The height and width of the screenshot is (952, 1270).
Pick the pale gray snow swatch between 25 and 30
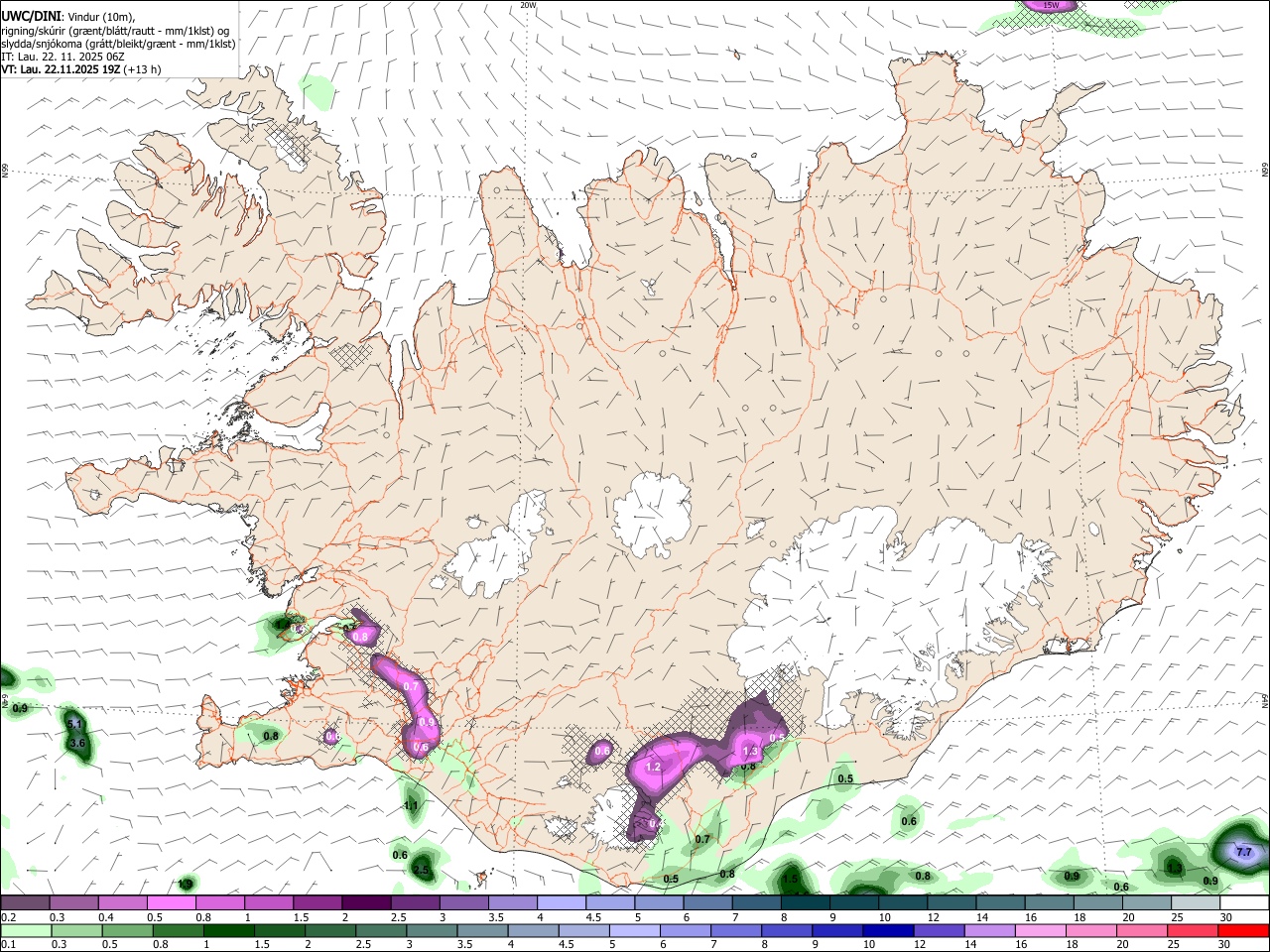tap(1195, 903)
